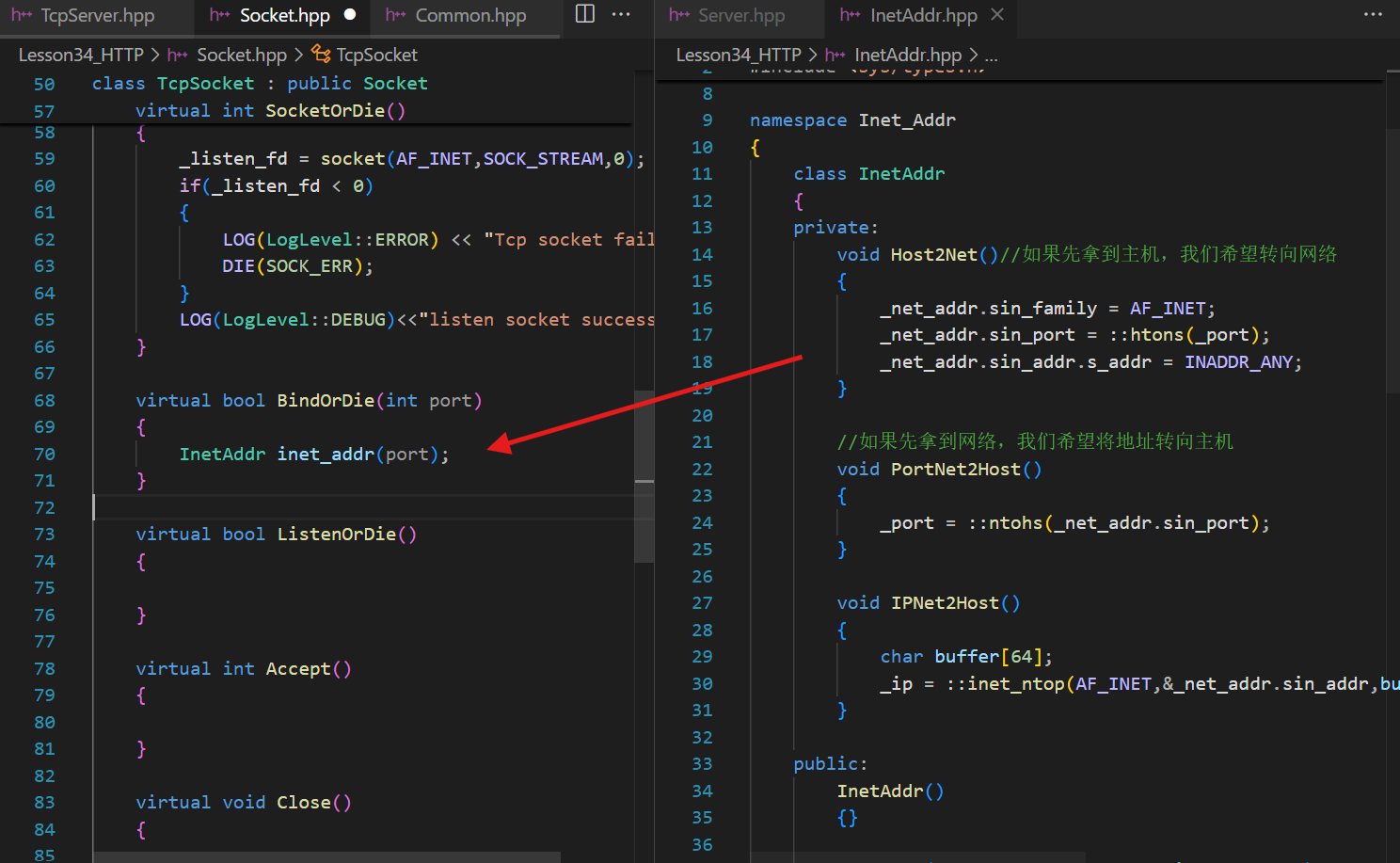Split the left editor group

coord(585,14)
